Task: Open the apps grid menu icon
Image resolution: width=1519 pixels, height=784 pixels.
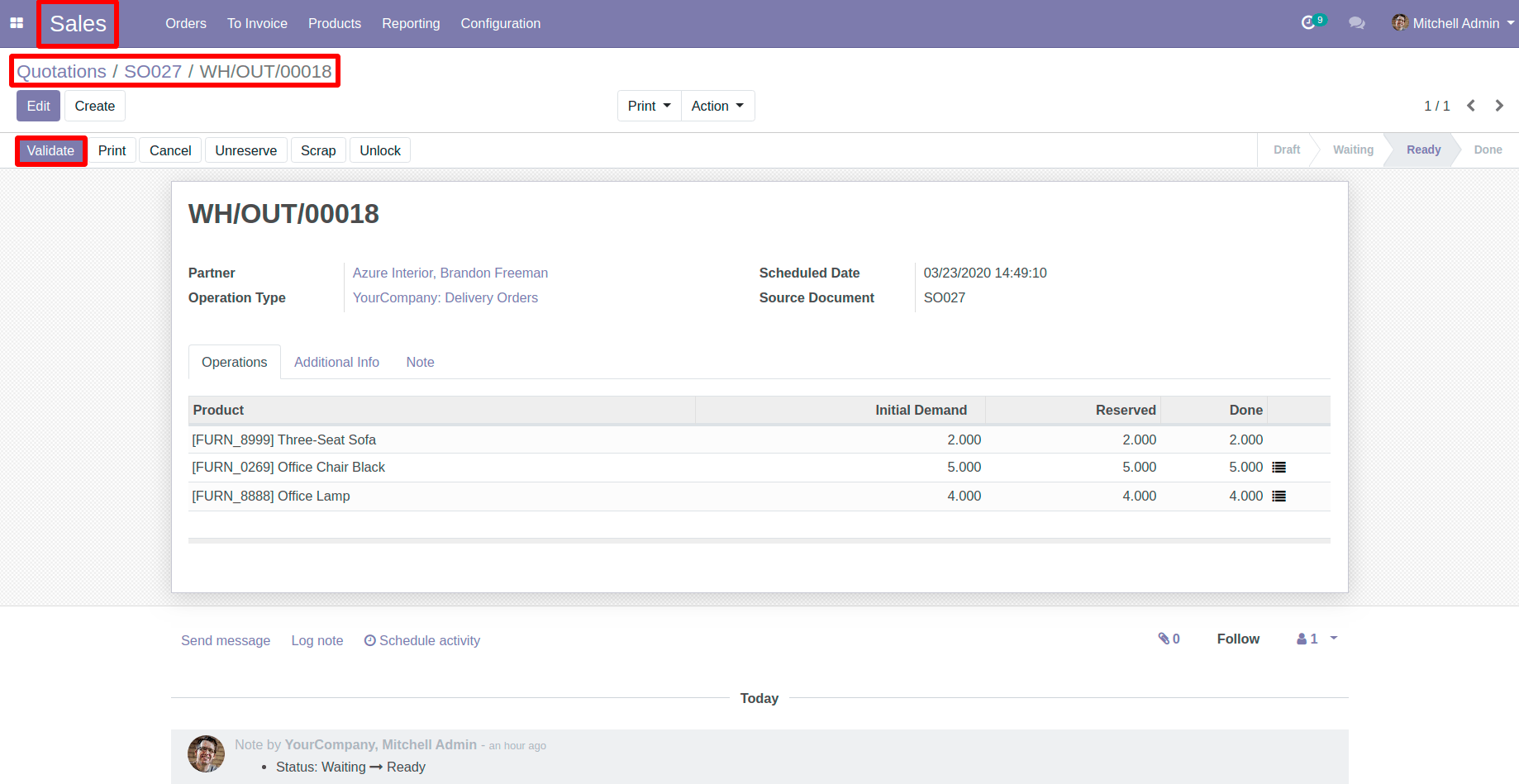Action: pos(17,23)
